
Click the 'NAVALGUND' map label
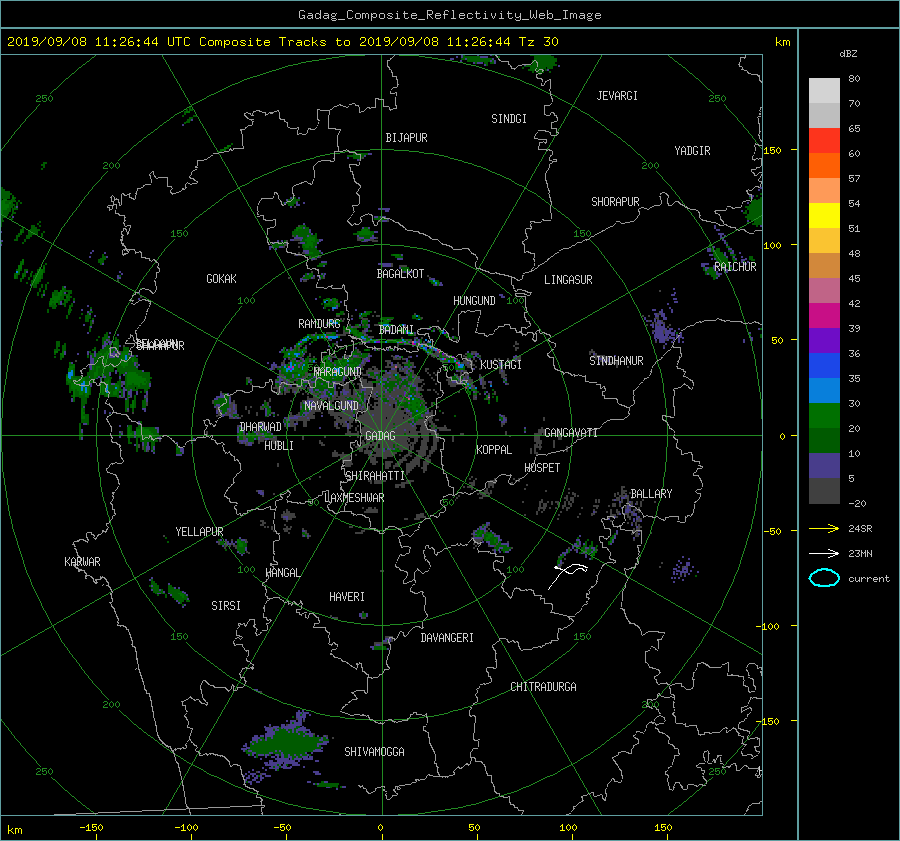coord(331,406)
